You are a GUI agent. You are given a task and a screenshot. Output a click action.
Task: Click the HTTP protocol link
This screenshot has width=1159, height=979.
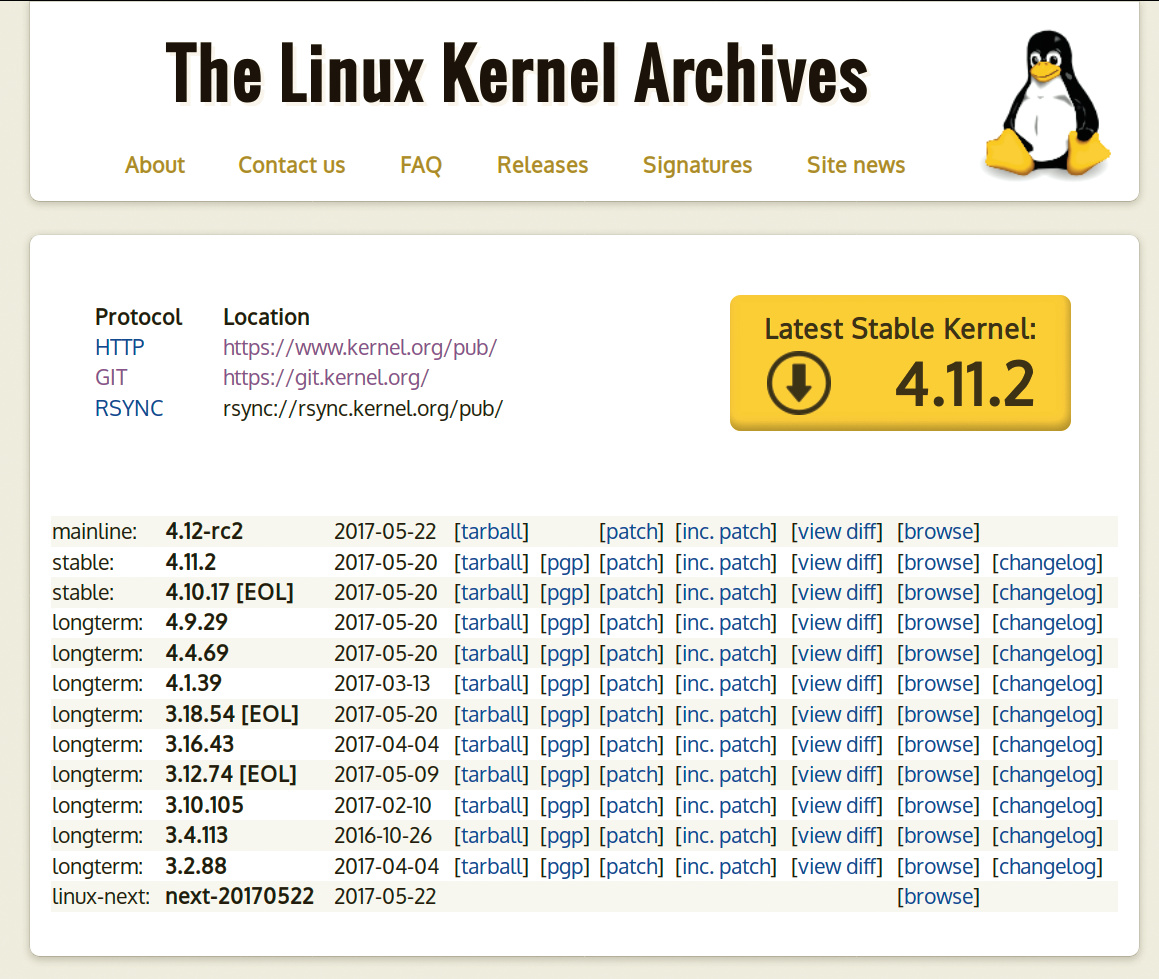(120, 348)
